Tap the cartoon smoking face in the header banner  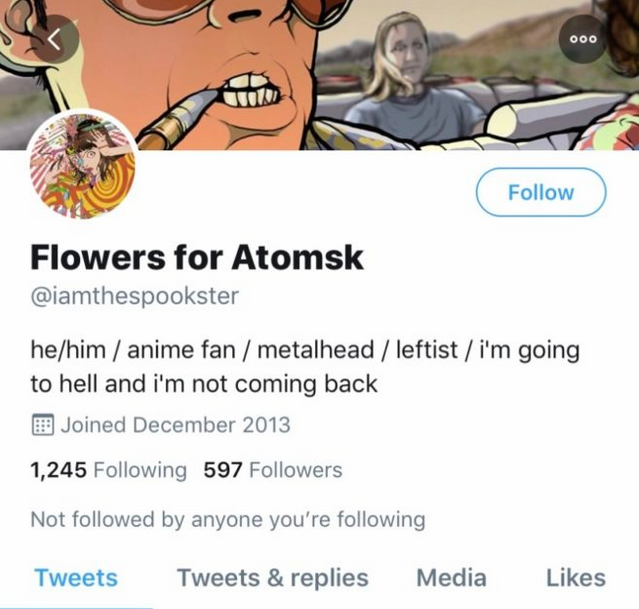[x=230, y=60]
